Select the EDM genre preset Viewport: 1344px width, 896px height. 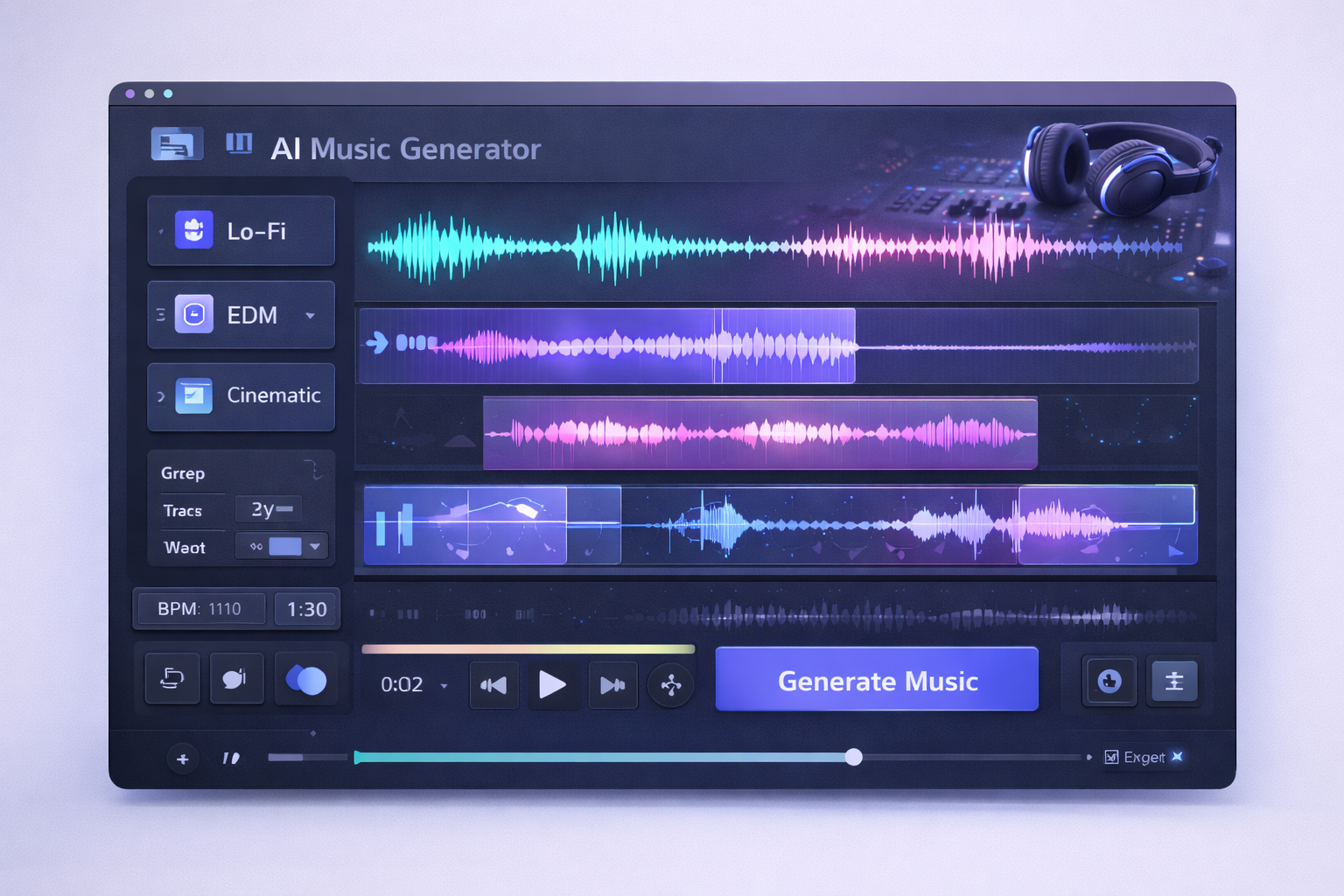click(x=241, y=315)
